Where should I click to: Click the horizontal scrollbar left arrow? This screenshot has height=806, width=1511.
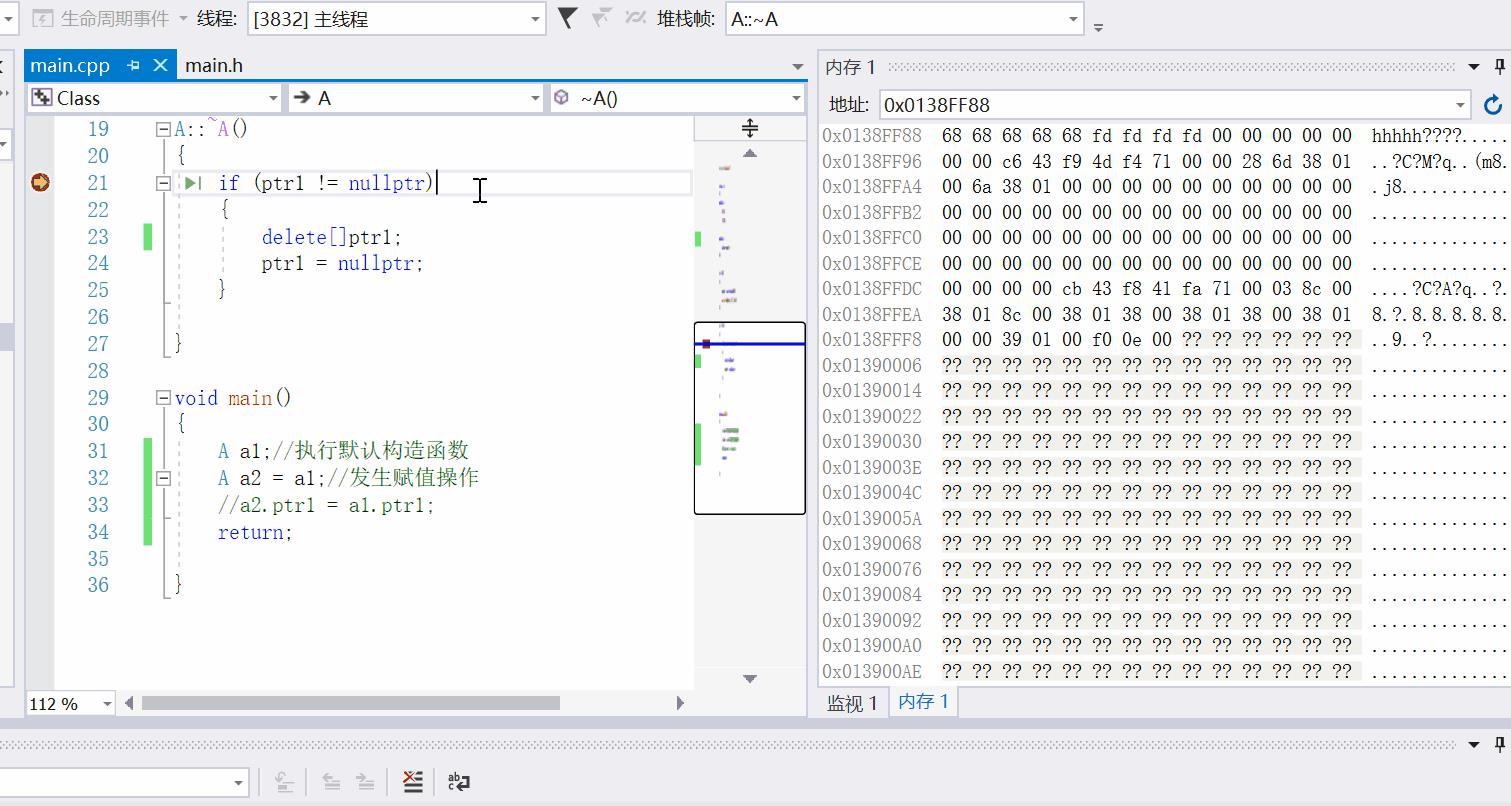pyautogui.click(x=129, y=703)
